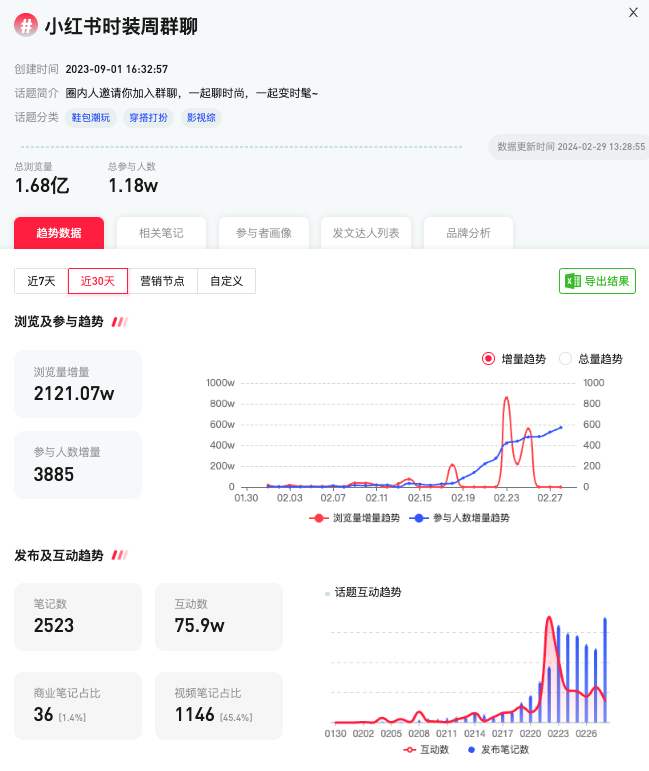This screenshot has height=771, width=649.
Task: Click the 视频笔记占比 1146 card
Action: (x=219, y=706)
